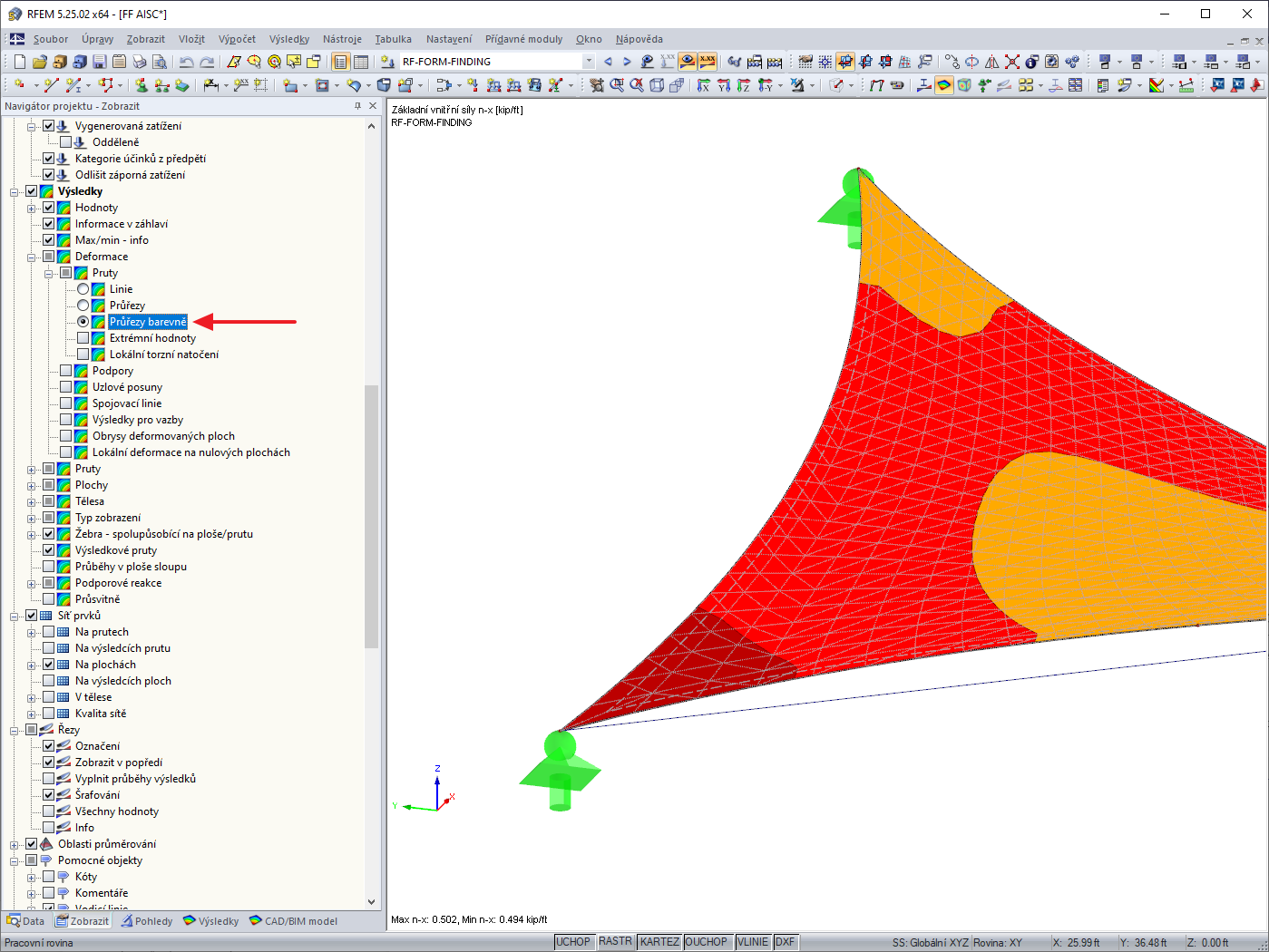Toggle the DXF status bar button
The height and width of the screenshot is (952, 1269).
(x=785, y=942)
